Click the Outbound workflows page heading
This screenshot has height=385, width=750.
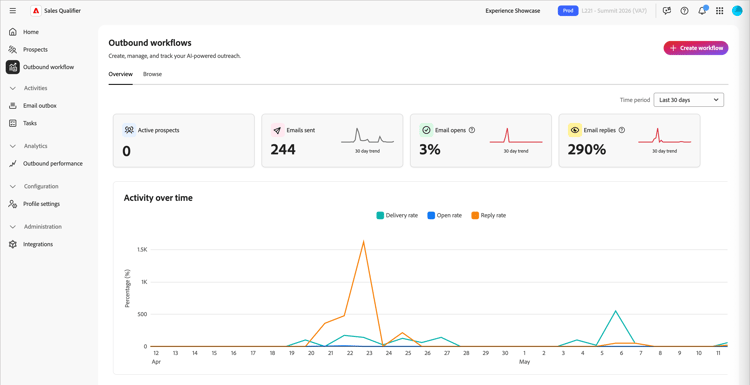[150, 43]
